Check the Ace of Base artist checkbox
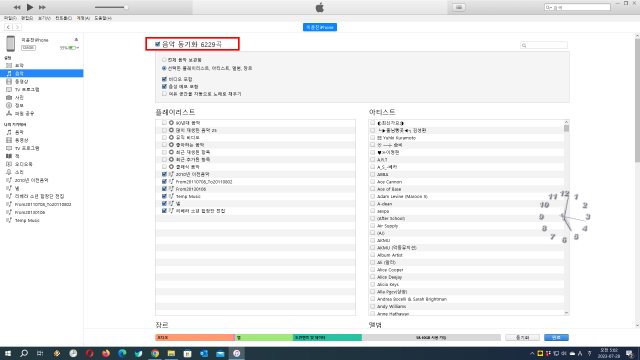The height and width of the screenshot is (360, 640). 372,189
